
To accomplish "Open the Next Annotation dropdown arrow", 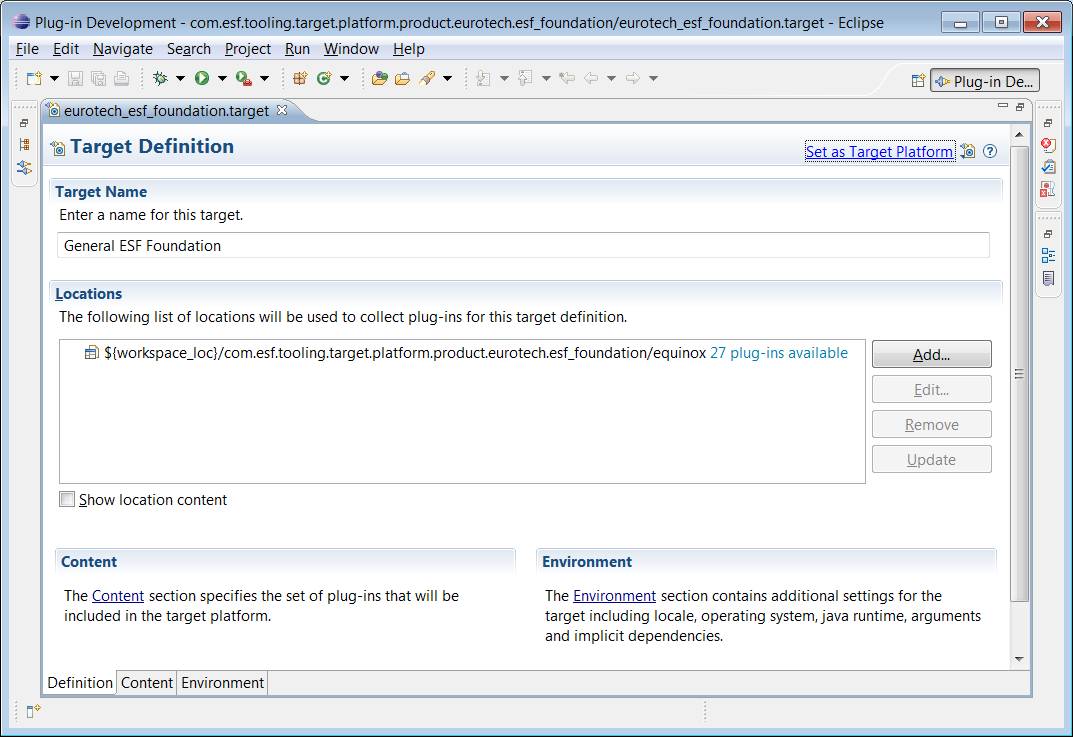I will (x=504, y=79).
